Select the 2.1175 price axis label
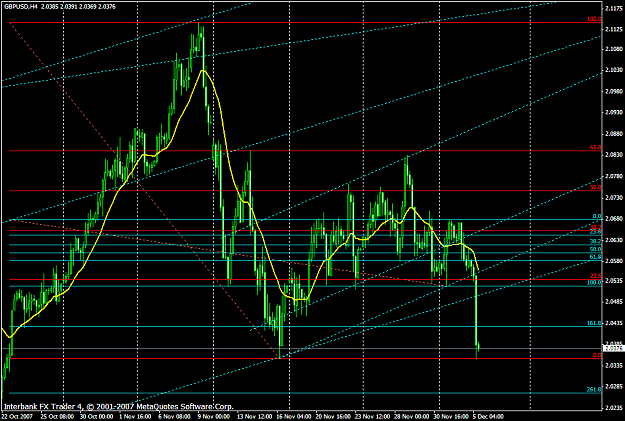Viewport: 625px width, 421px height. point(614,8)
